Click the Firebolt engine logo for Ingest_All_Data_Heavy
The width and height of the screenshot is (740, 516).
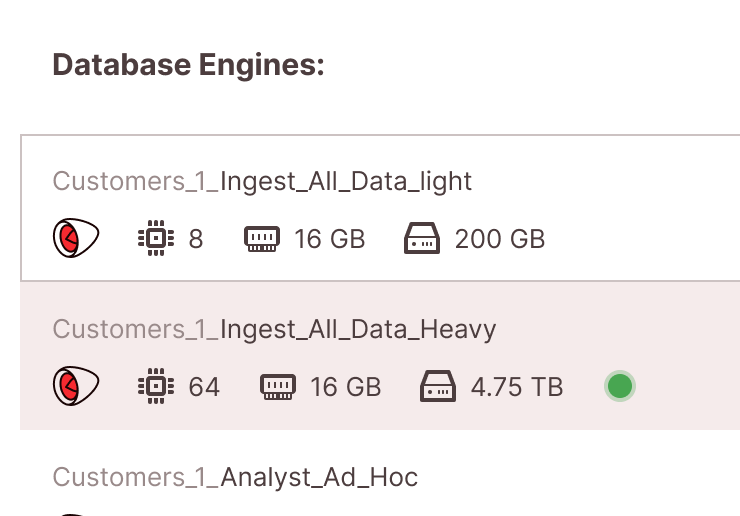pyautogui.click(x=76, y=386)
